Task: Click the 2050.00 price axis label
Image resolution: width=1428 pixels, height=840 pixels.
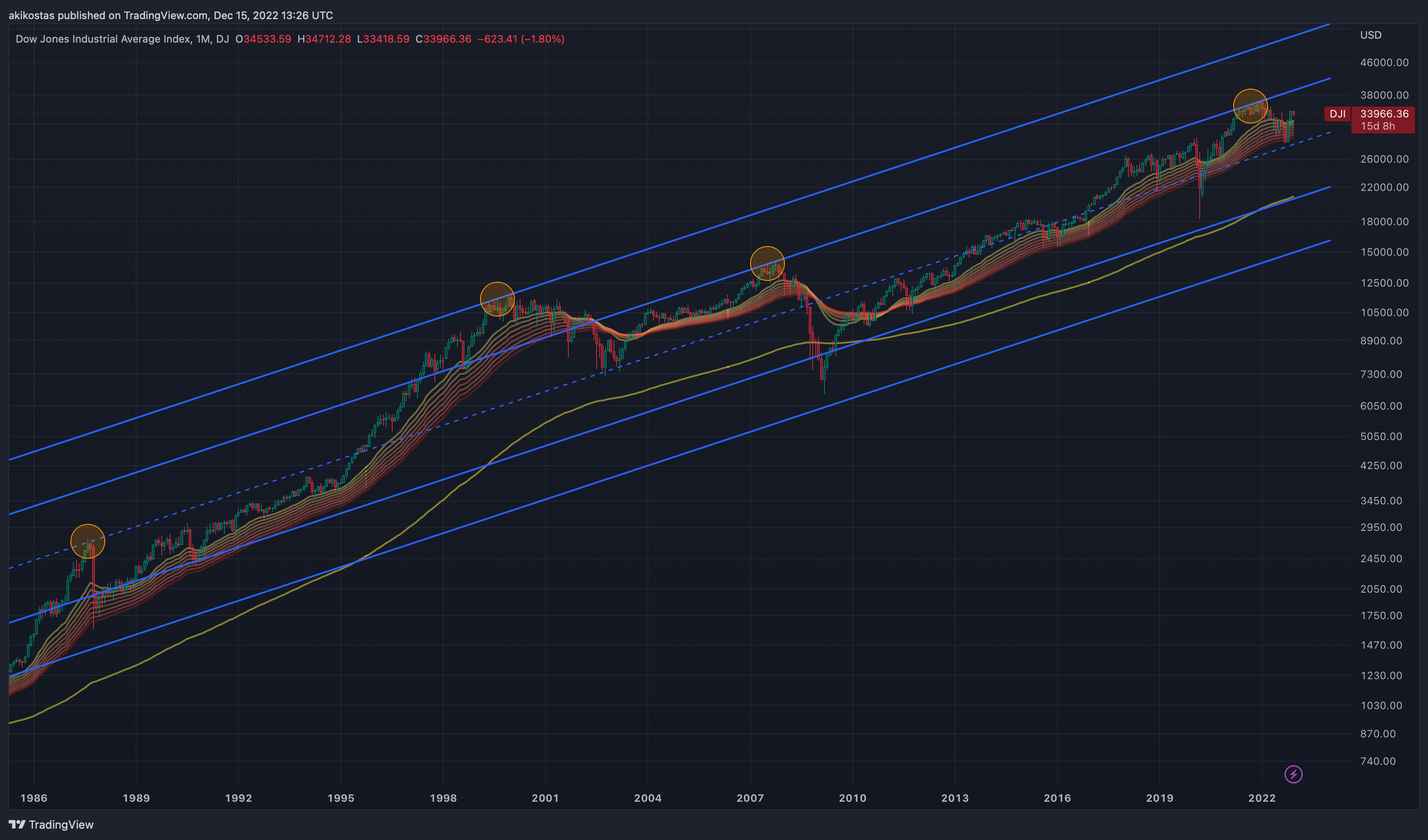Action: pos(1381,589)
